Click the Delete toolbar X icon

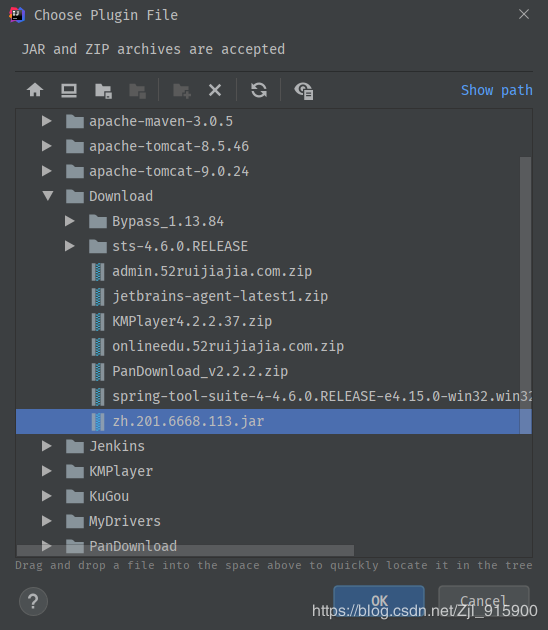tap(215, 90)
